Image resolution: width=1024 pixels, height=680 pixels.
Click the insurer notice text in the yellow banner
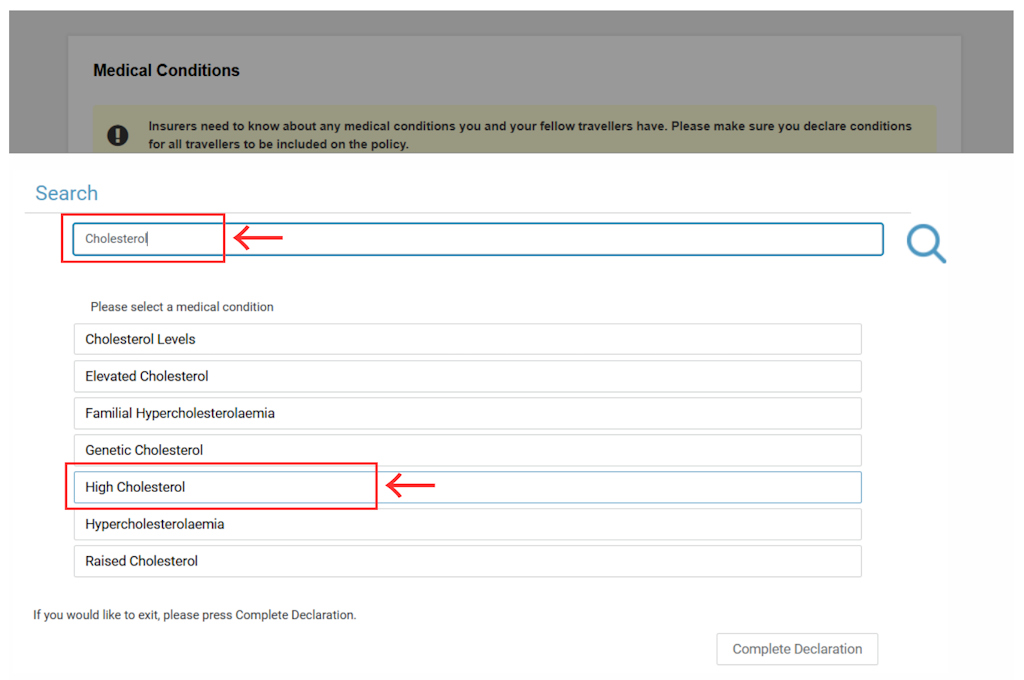(x=530, y=135)
